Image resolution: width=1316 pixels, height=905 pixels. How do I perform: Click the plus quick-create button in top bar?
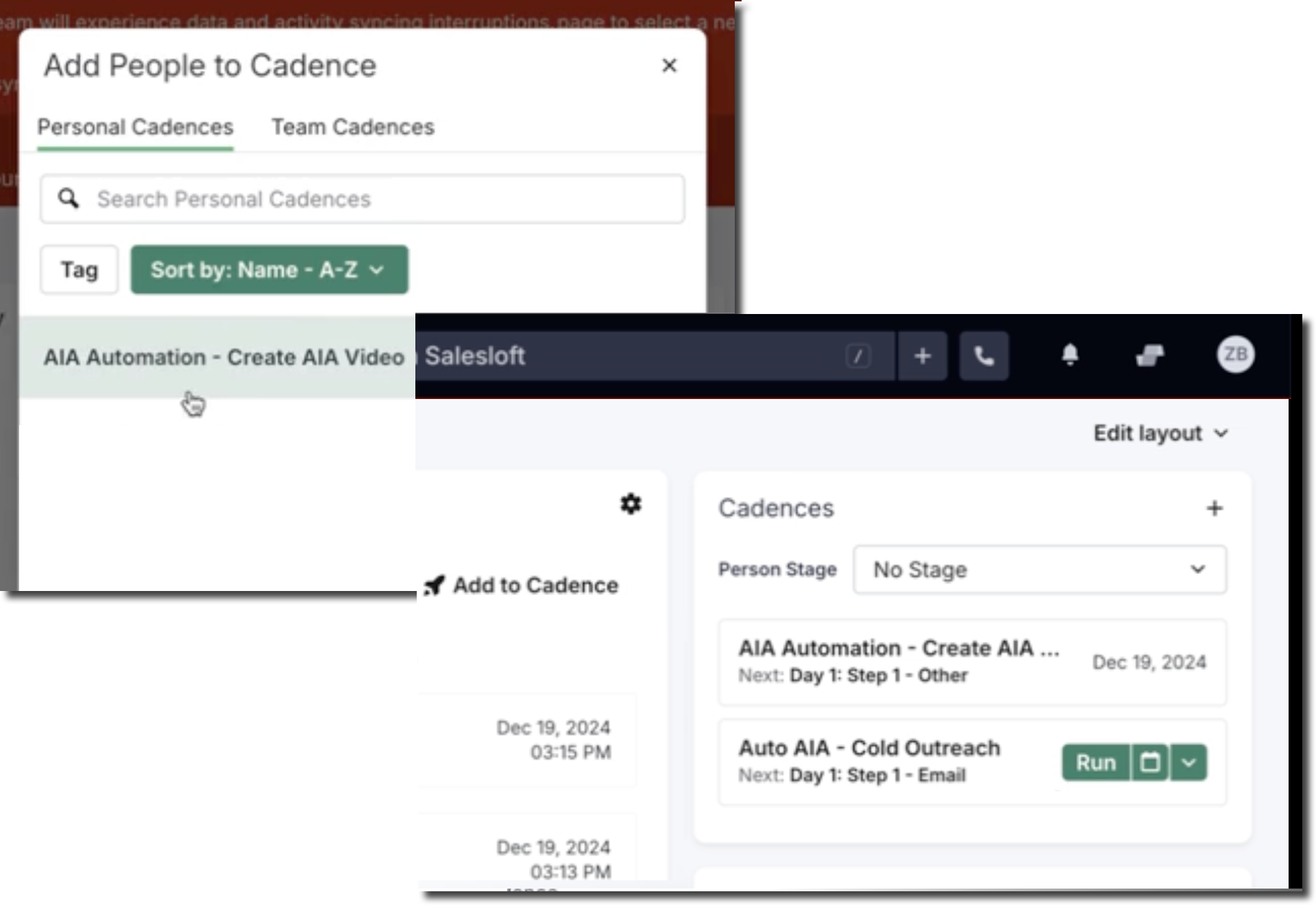[923, 356]
